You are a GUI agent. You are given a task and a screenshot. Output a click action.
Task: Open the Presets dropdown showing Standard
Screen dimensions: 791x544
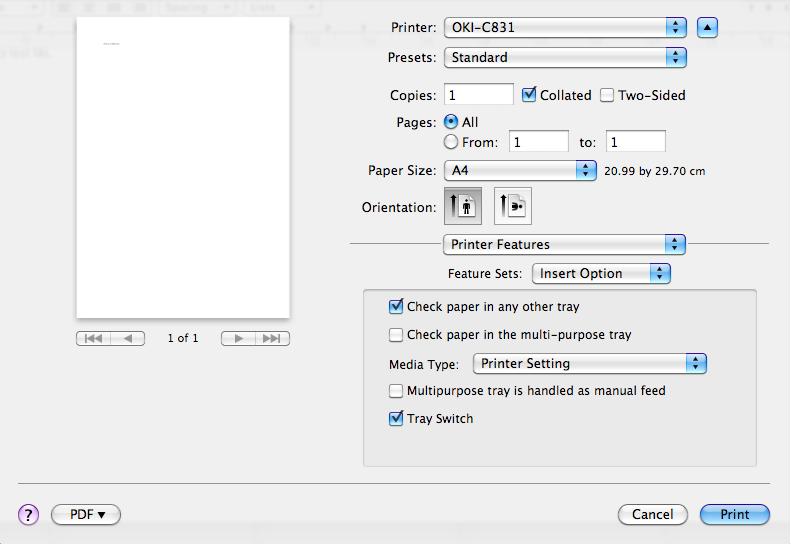tap(565, 58)
